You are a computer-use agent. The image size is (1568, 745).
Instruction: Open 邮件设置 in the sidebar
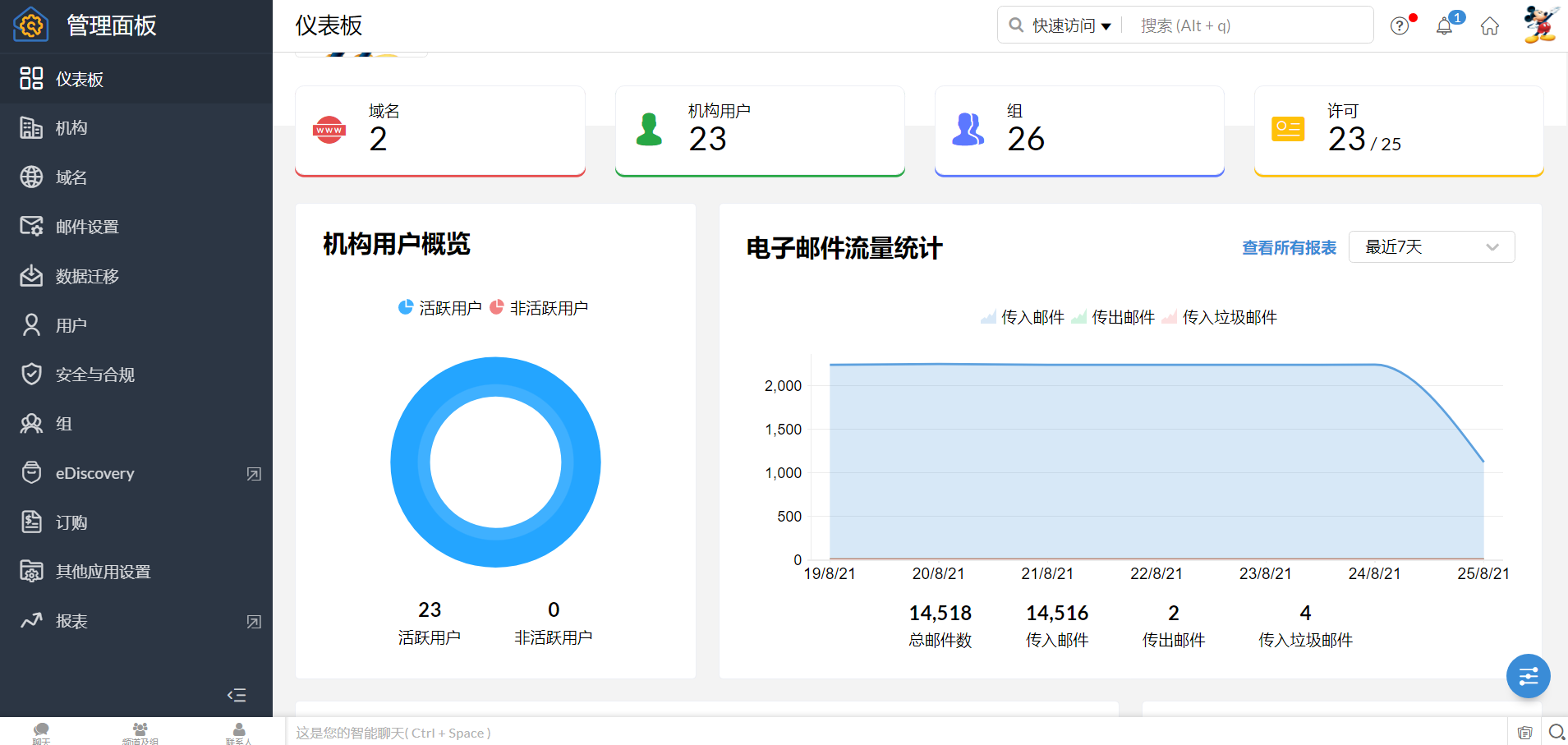[x=87, y=227]
